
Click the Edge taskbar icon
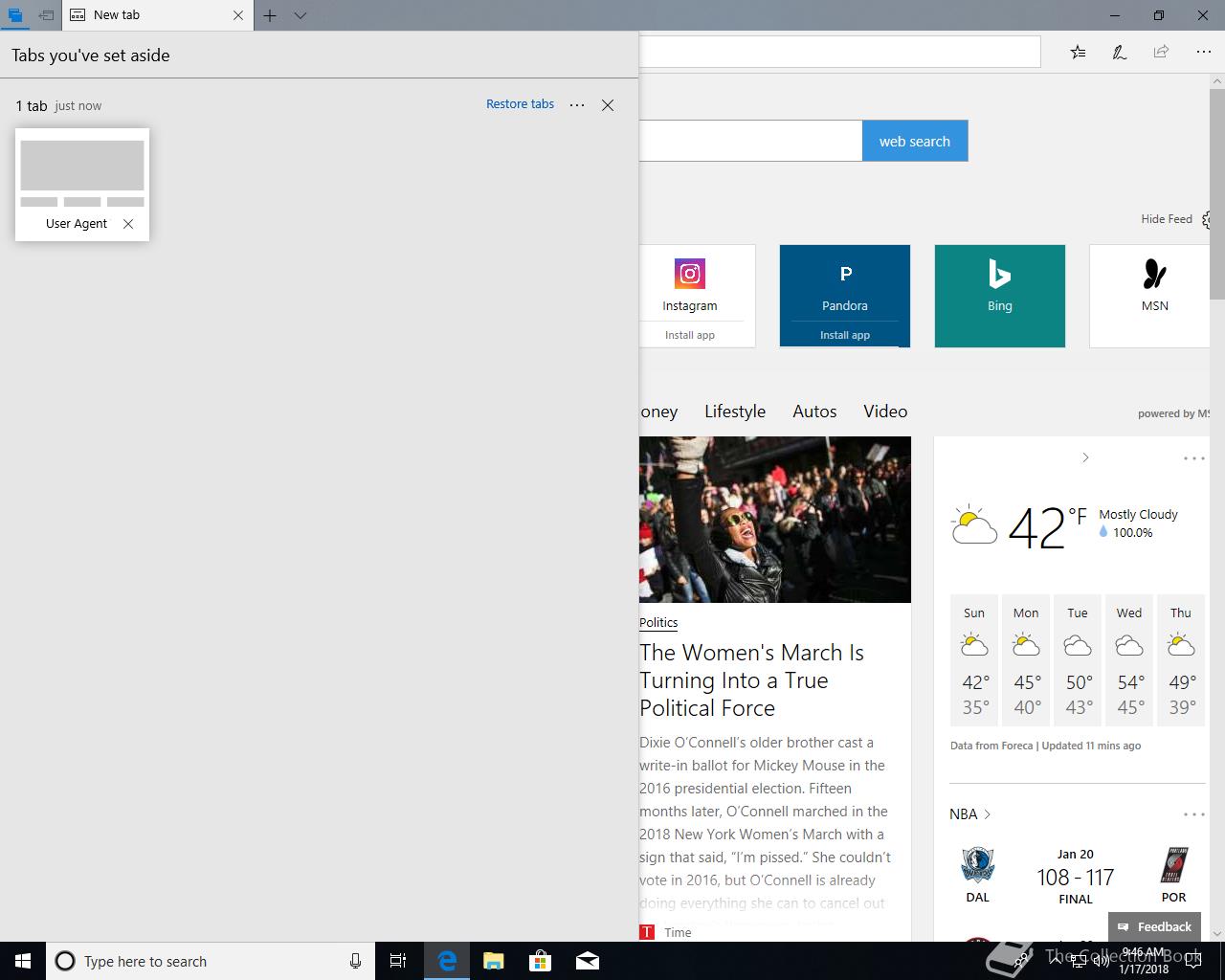point(446,961)
